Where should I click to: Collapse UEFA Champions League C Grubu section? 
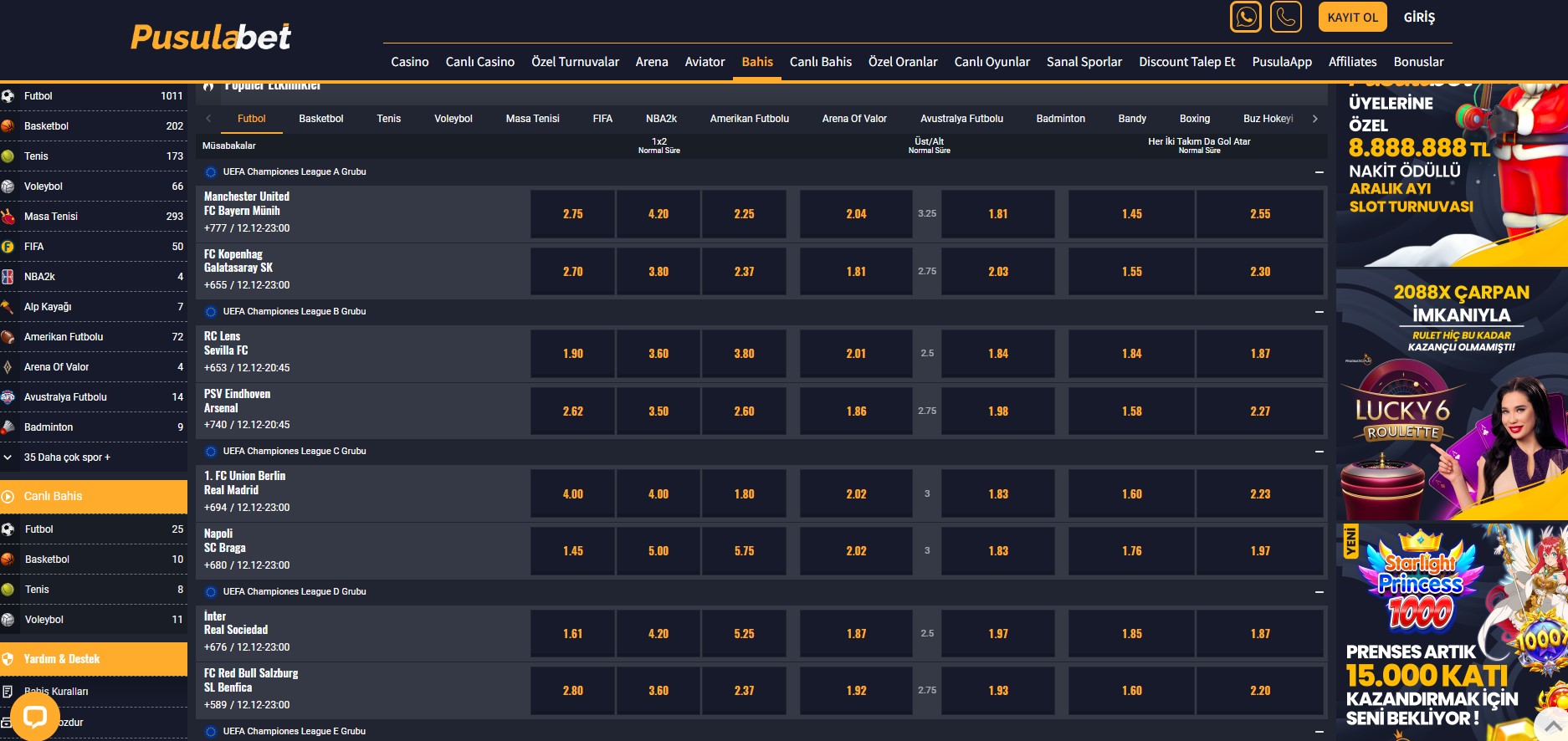pyautogui.click(x=1319, y=452)
